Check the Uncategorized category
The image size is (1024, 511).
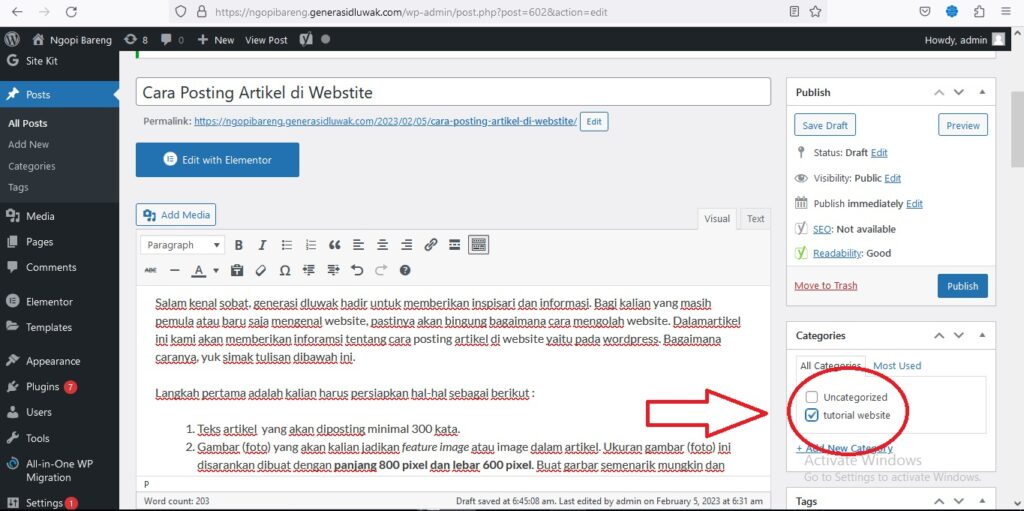pyautogui.click(x=812, y=397)
